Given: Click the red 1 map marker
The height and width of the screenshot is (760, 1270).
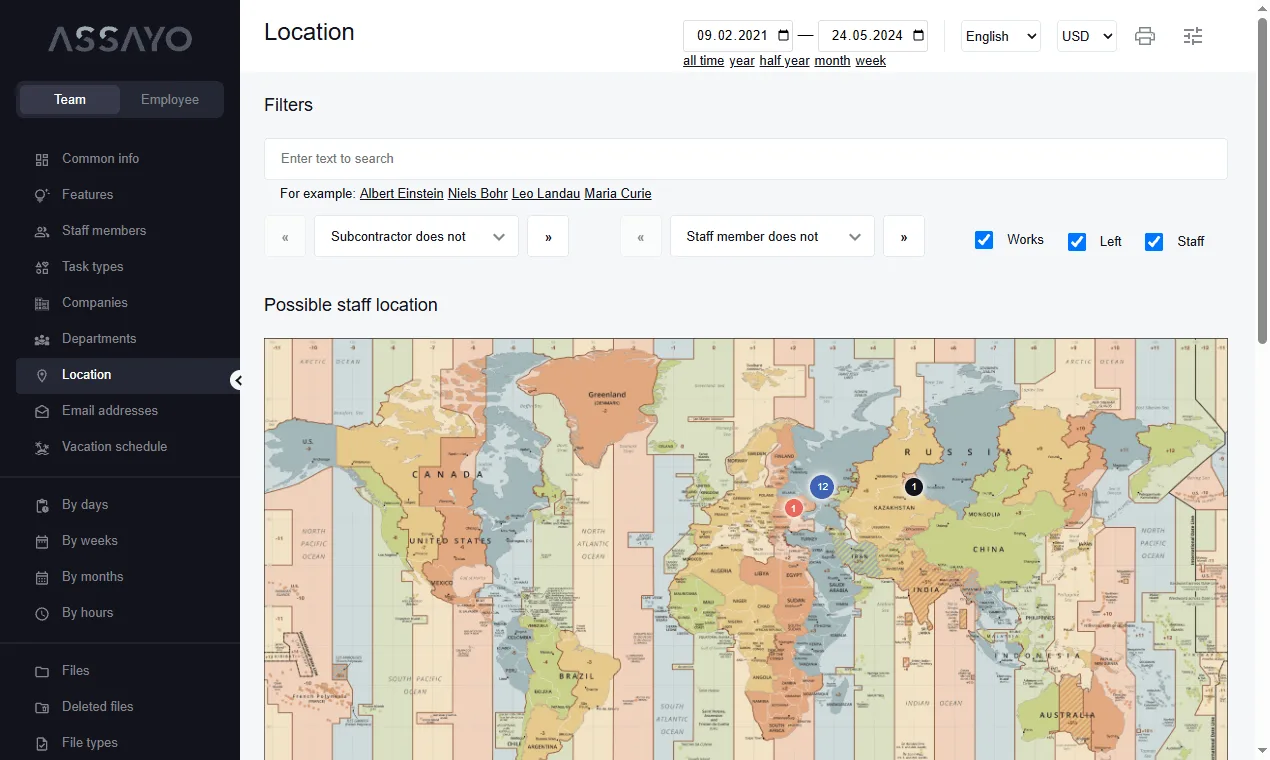Looking at the screenshot, I should (x=794, y=508).
